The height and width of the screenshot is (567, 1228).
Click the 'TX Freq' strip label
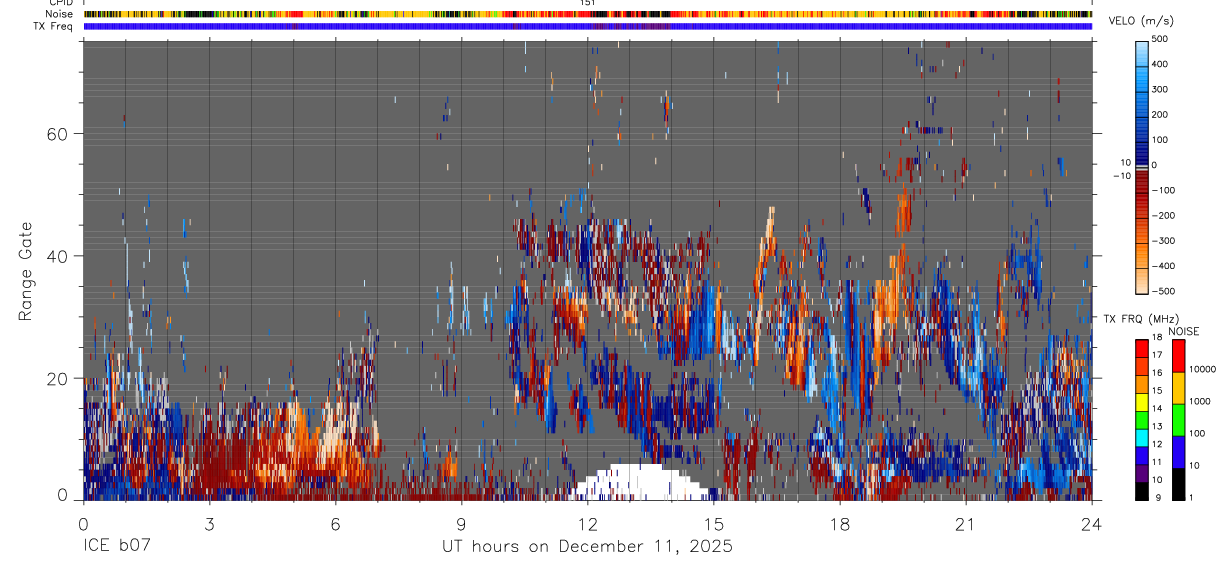(x=53, y=26)
